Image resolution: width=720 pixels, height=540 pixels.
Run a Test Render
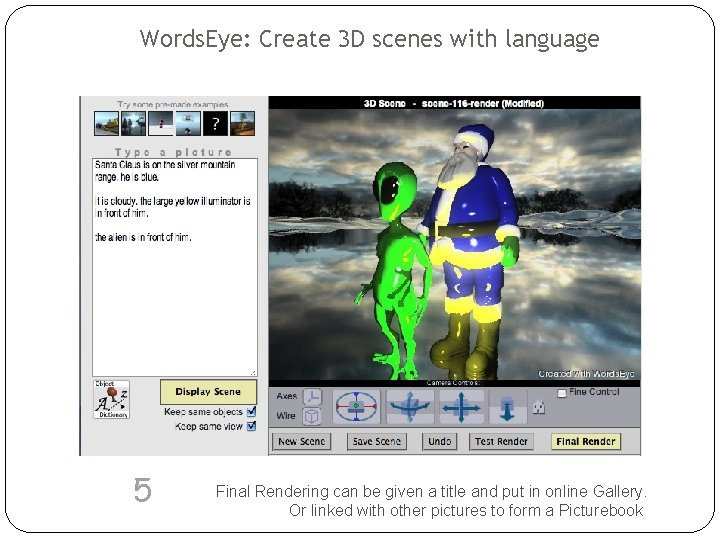click(x=501, y=441)
